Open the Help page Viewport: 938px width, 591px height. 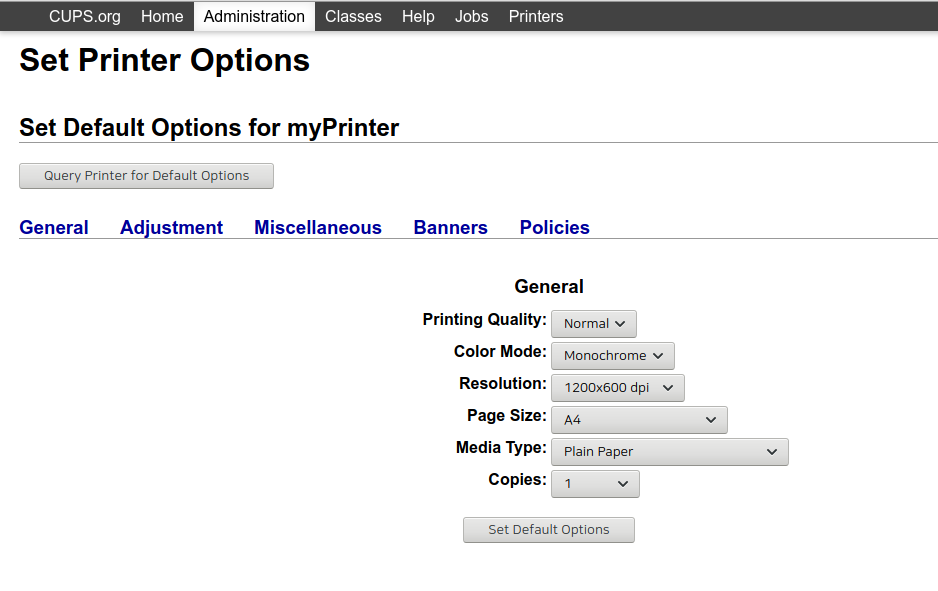[x=418, y=16]
